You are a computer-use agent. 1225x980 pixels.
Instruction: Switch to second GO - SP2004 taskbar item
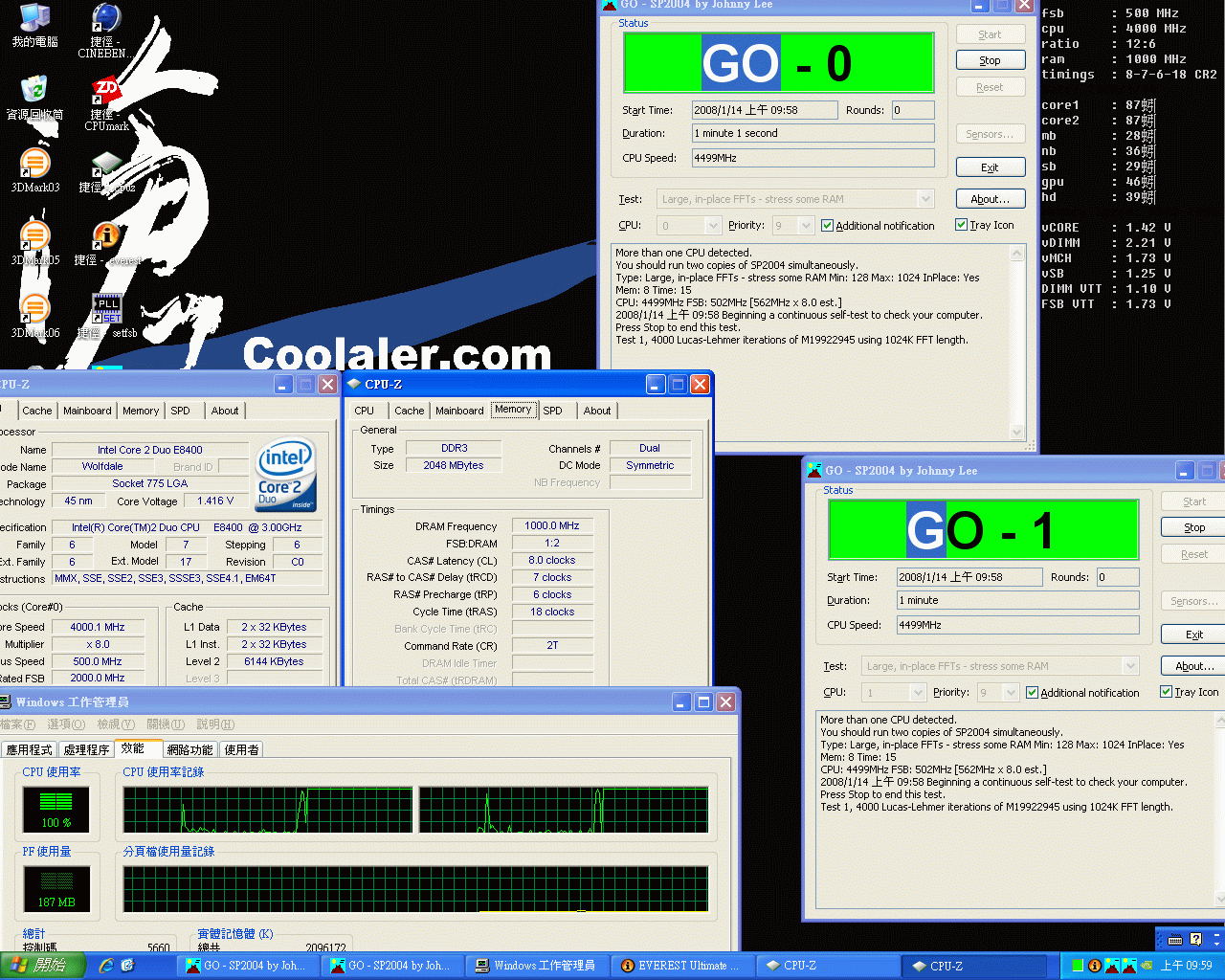click(390, 966)
